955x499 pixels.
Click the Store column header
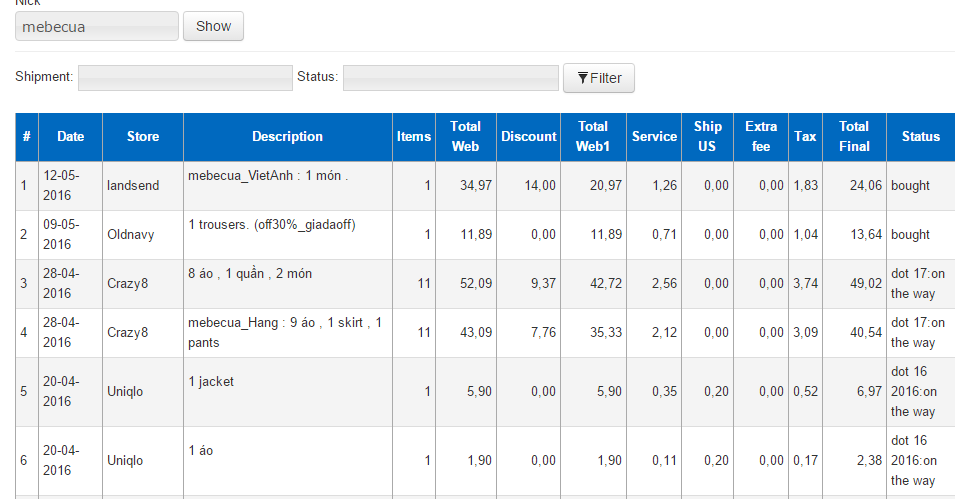(143, 137)
